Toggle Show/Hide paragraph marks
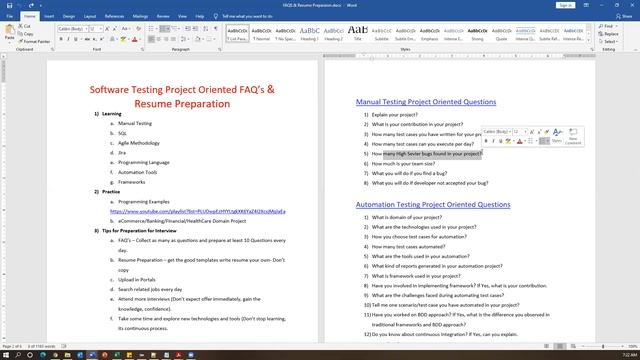Screen dimensions: 640x360 216,29
